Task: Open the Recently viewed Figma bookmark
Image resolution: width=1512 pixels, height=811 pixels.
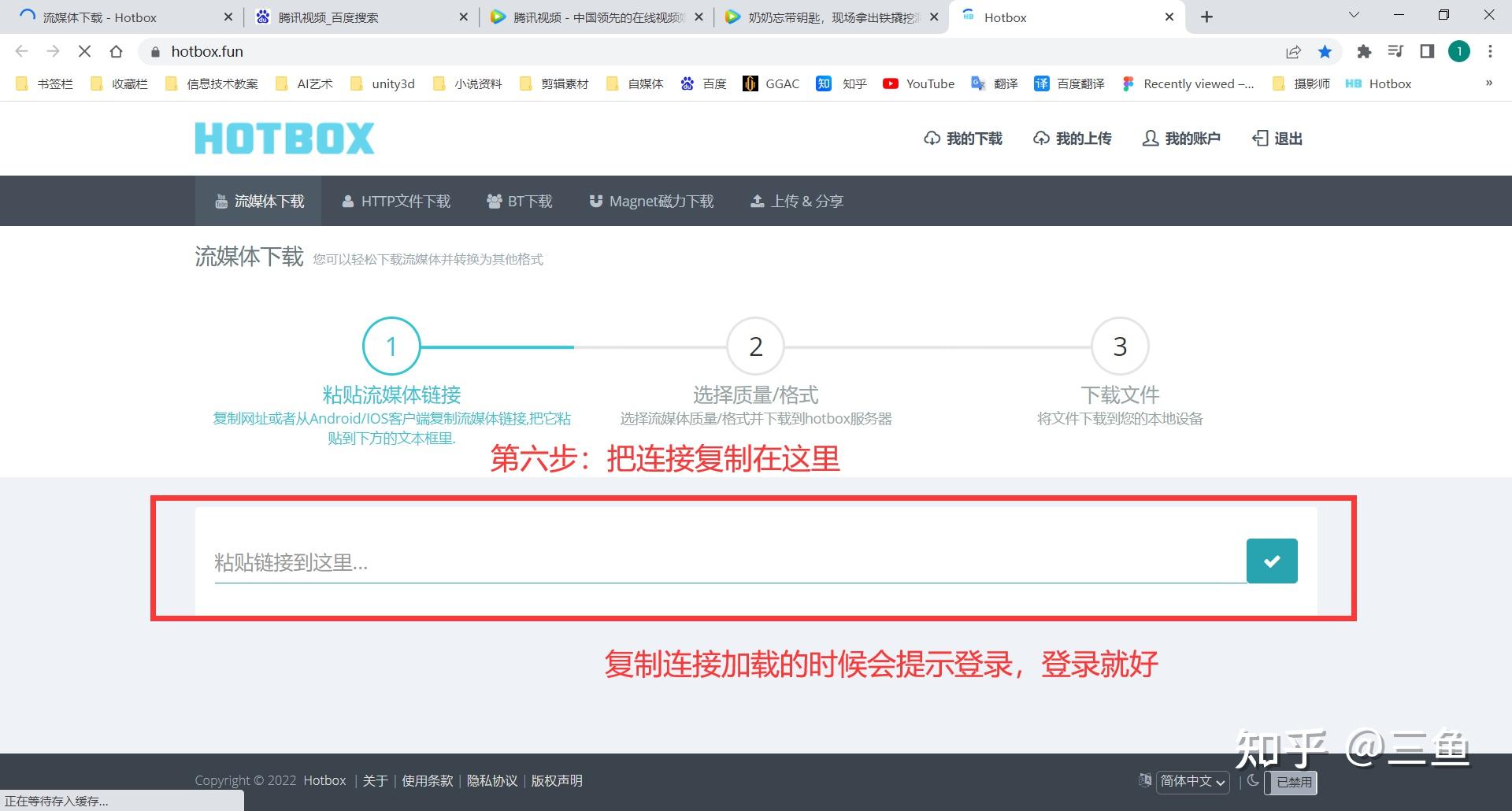Action: (1188, 83)
